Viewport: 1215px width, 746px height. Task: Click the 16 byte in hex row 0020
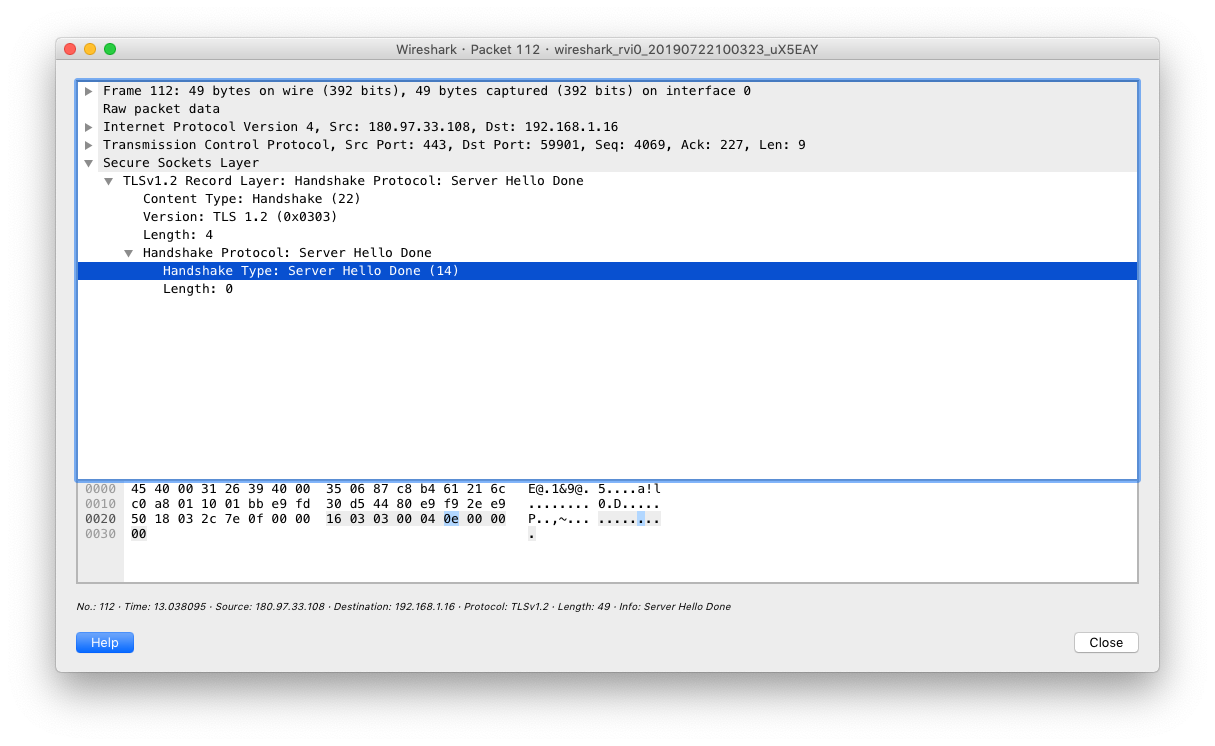(x=334, y=519)
